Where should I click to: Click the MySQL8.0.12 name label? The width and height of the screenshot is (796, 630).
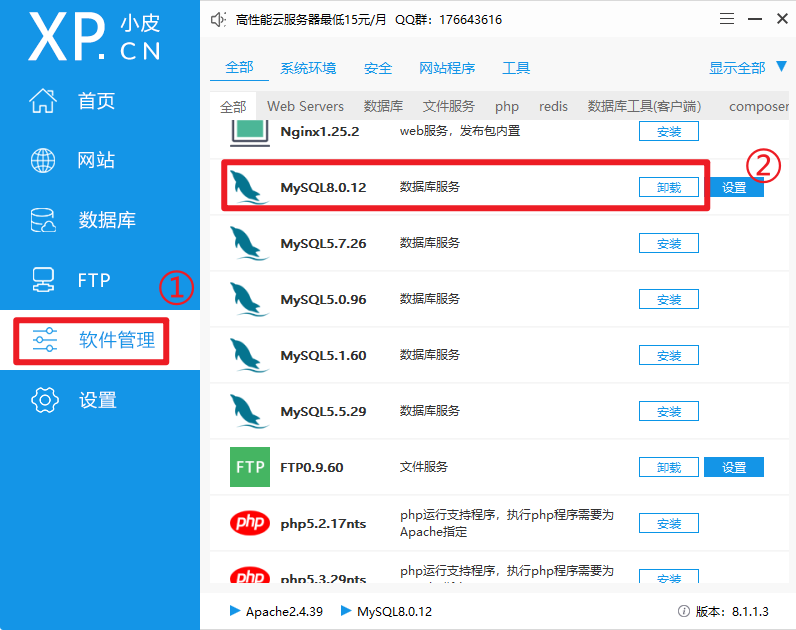[323, 187]
